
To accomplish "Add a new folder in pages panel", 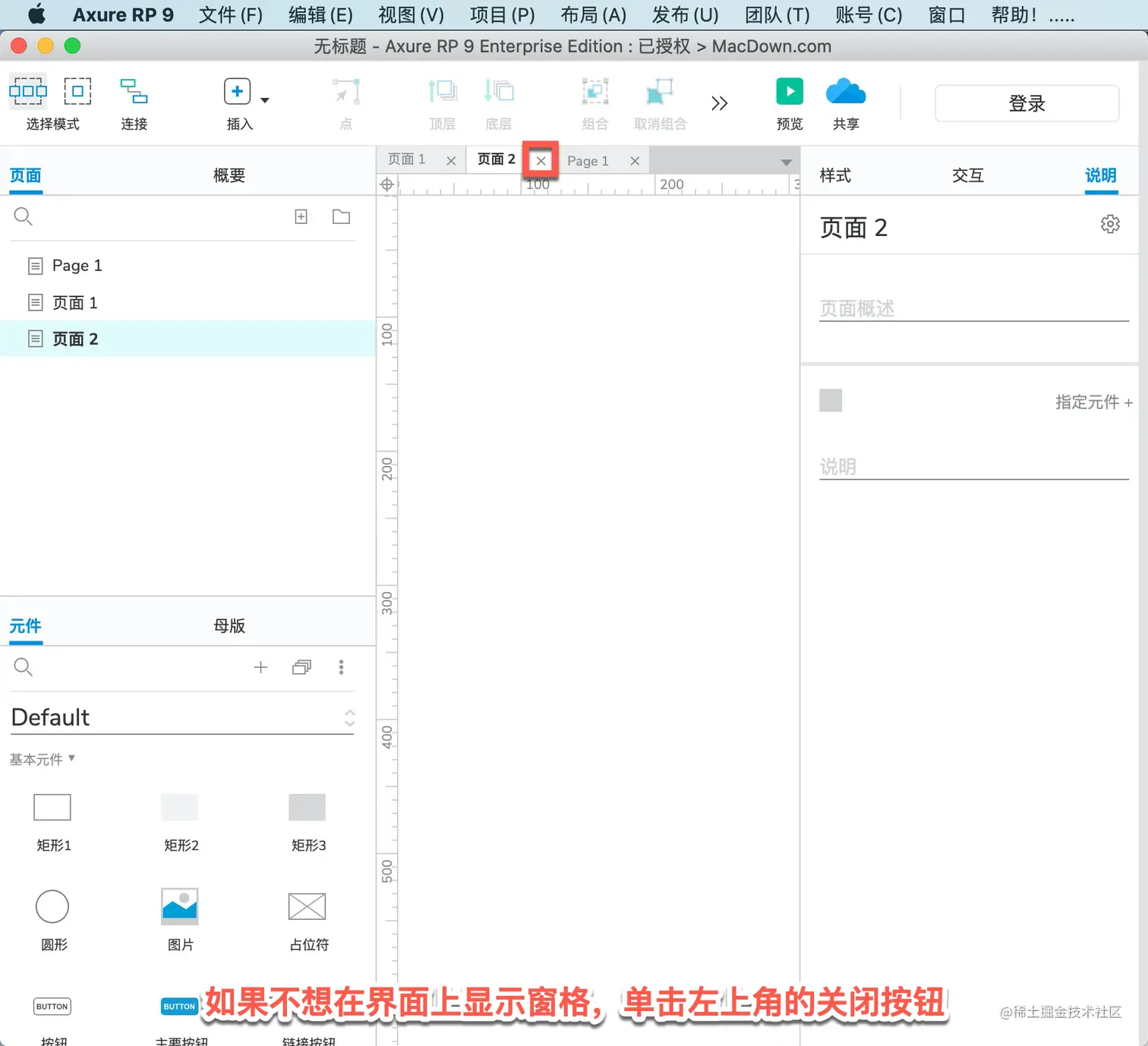I will (342, 217).
